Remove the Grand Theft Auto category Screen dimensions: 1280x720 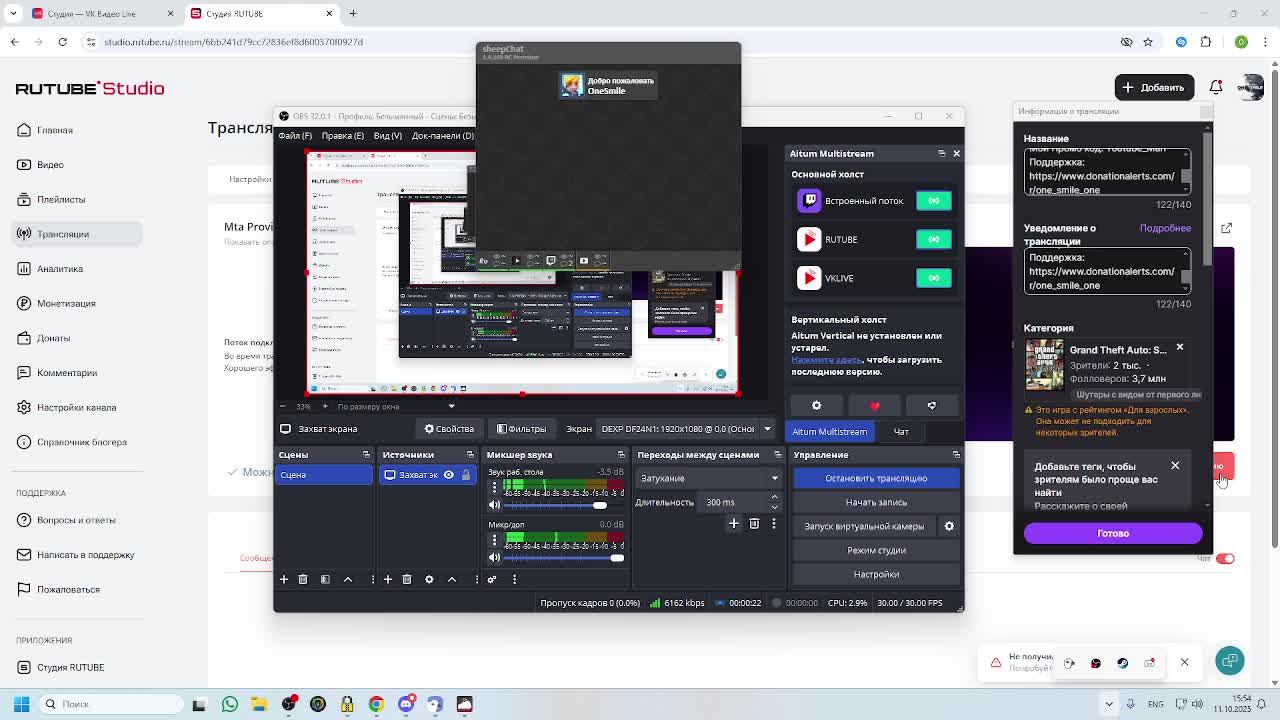[x=1180, y=347]
